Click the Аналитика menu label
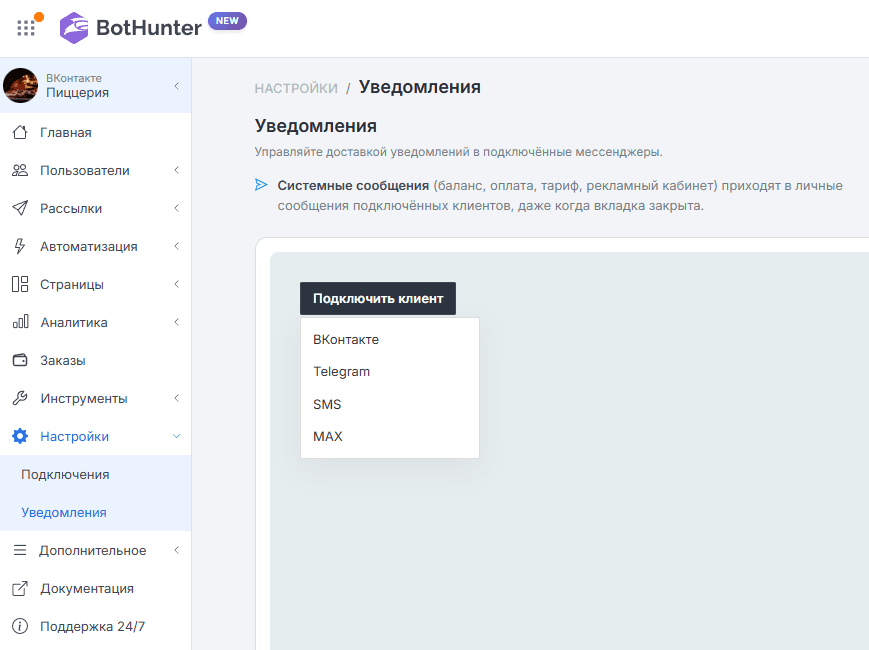This screenshot has width=869, height=650. [74, 322]
